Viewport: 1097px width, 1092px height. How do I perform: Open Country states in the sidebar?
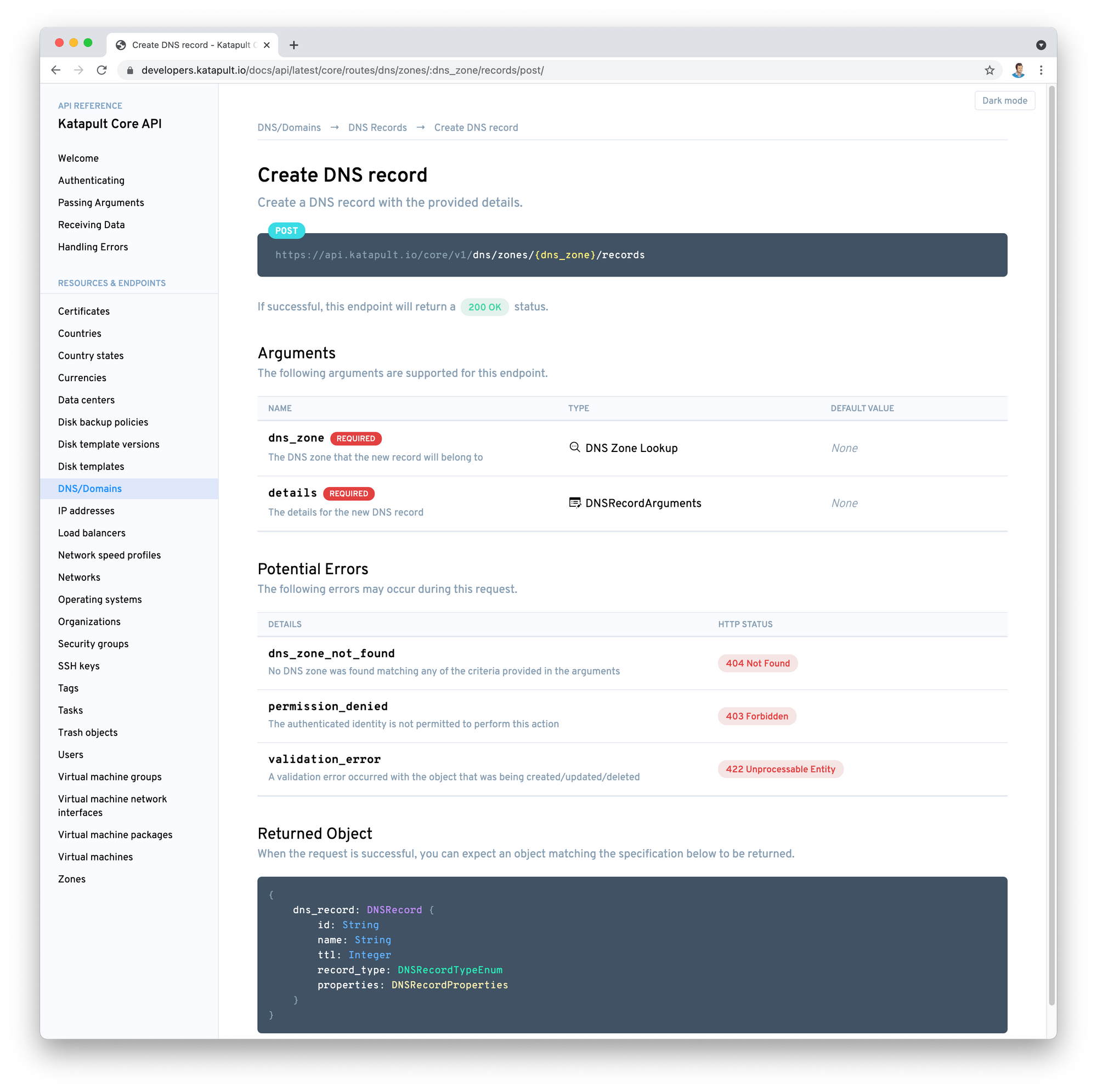click(91, 355)
